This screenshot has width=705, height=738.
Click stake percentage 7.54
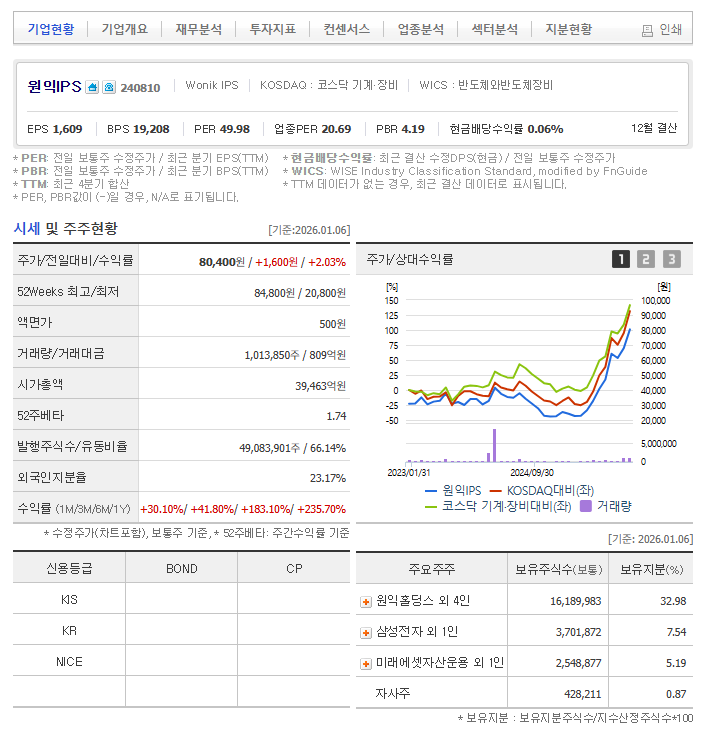point(676,632)
